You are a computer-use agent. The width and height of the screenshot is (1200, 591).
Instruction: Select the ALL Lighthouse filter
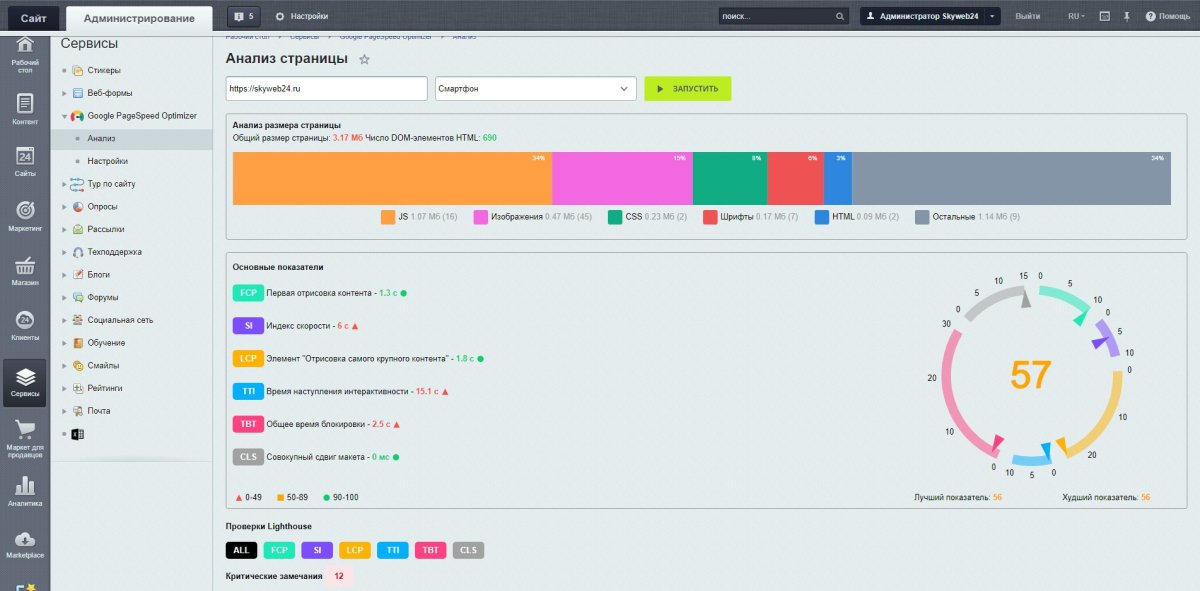[241, 550]
